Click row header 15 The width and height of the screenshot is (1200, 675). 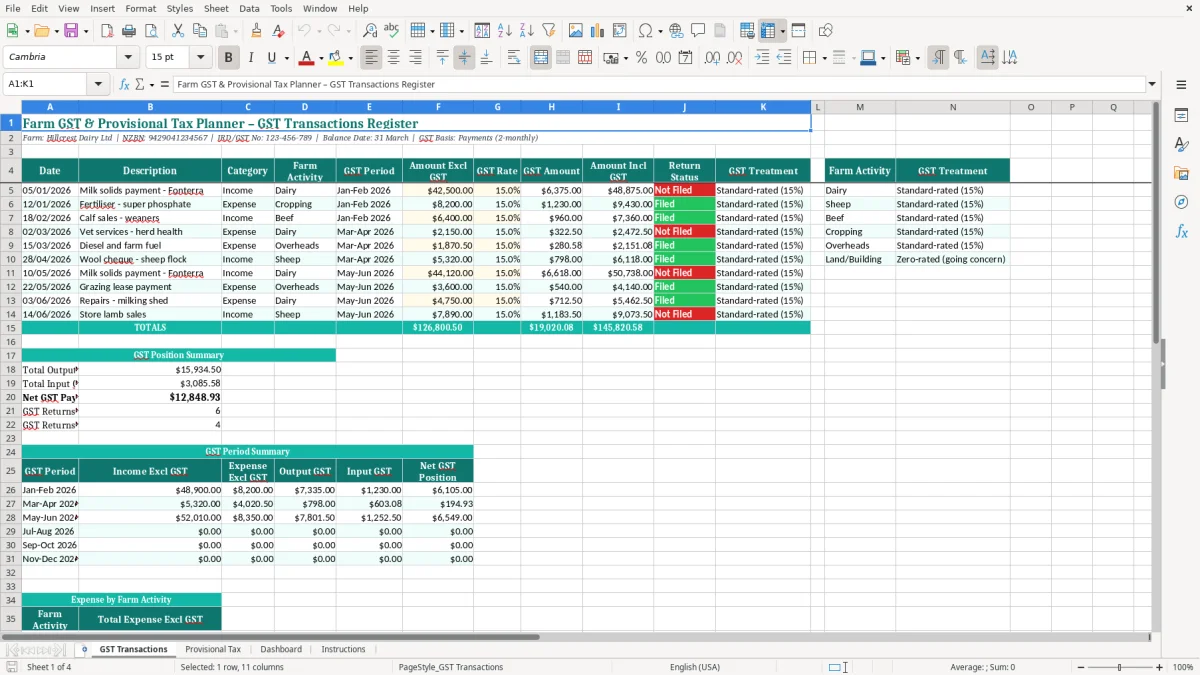[11, 327]
